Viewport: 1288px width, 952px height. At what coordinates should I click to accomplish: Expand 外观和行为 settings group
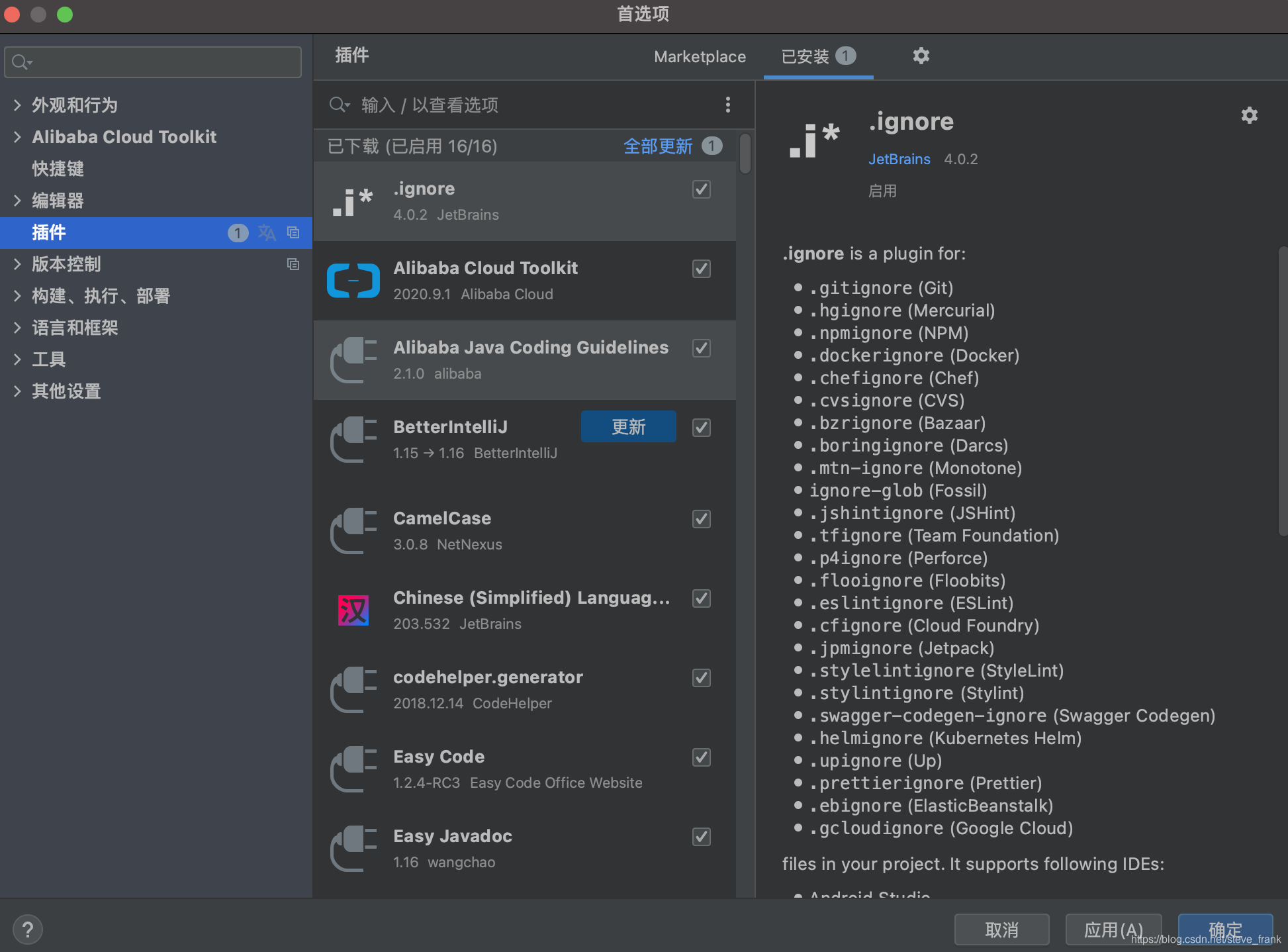17,105
